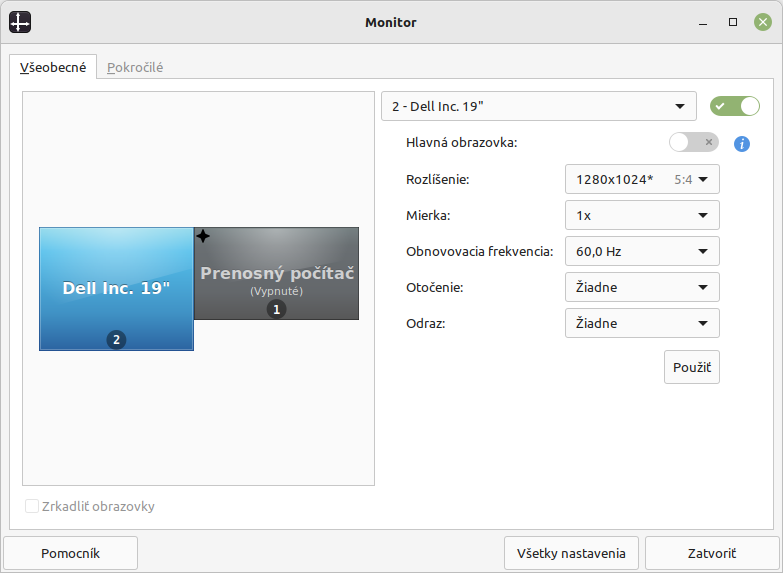783x573 pixels.
Task: Expand the Obnovovacia frekvencia dropdown
Action: 642,251
